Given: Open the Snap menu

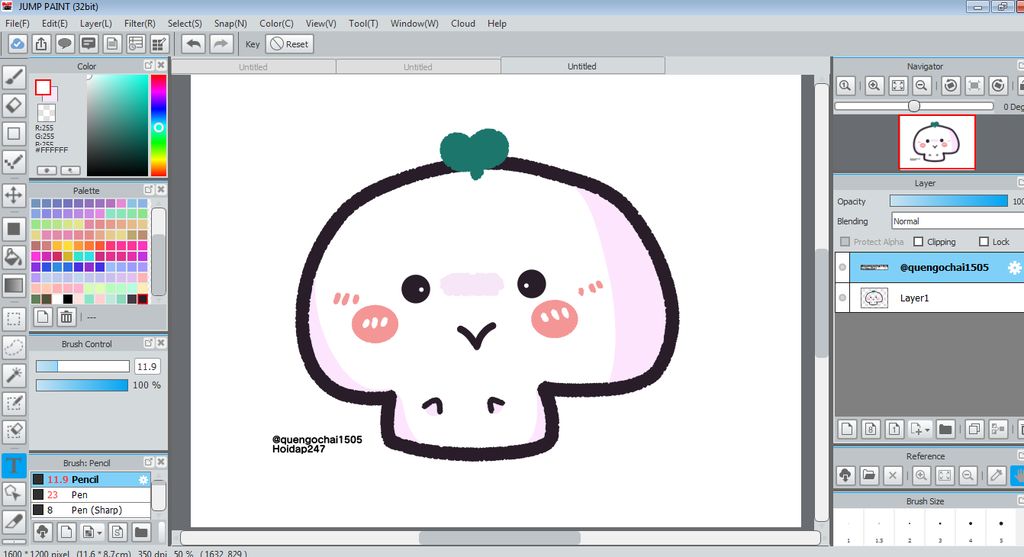Looking at the screenshot, I should click(x=231, y=24).
